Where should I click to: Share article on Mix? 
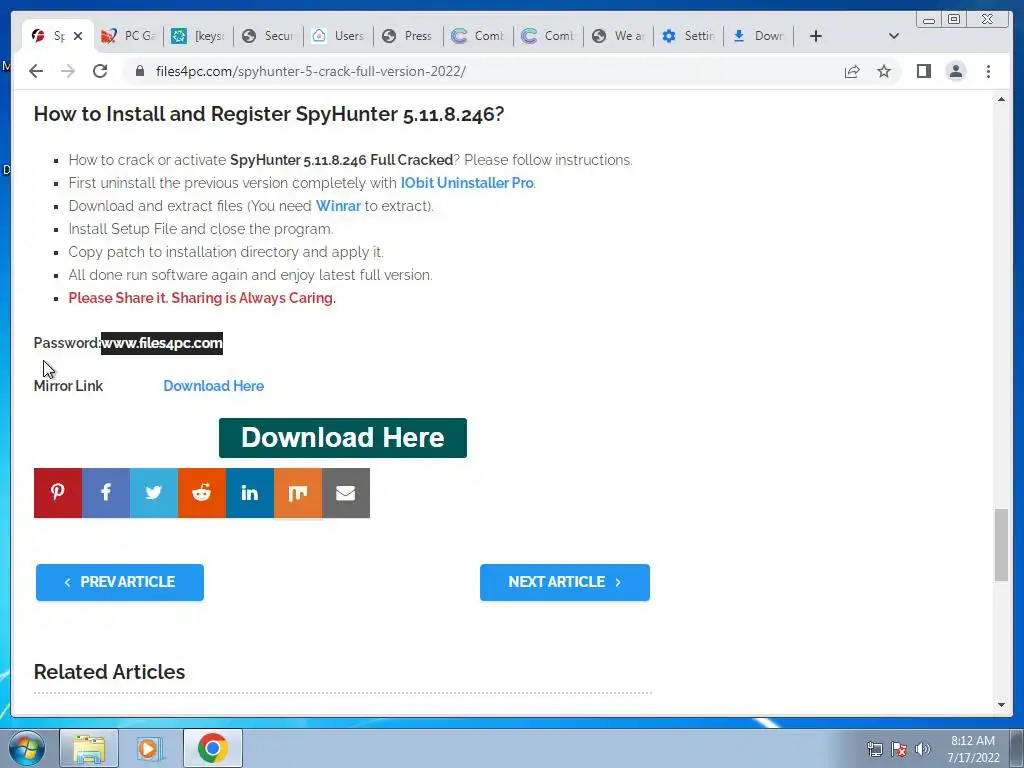298,492
